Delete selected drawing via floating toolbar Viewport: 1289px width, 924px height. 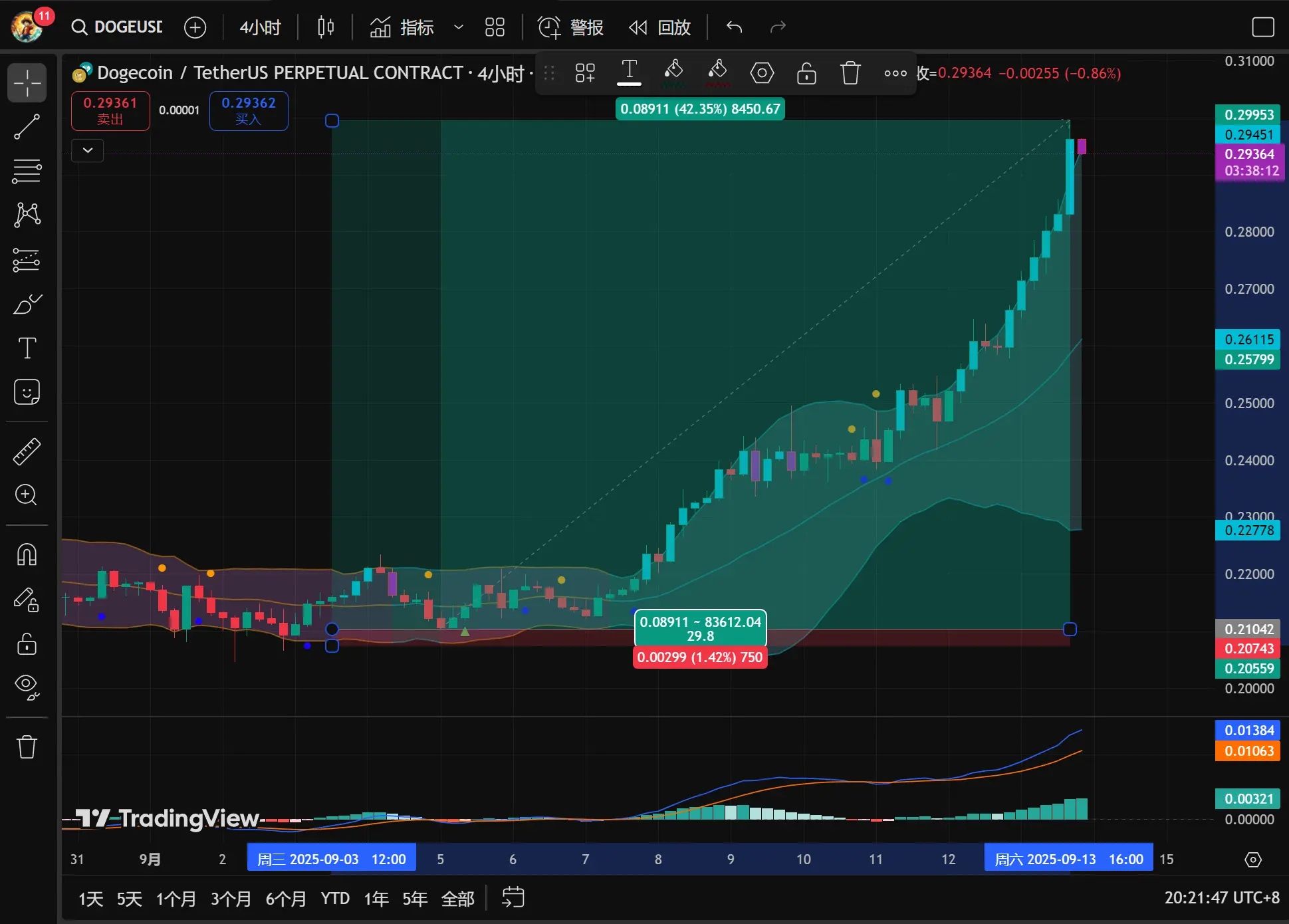coord(850,73)
